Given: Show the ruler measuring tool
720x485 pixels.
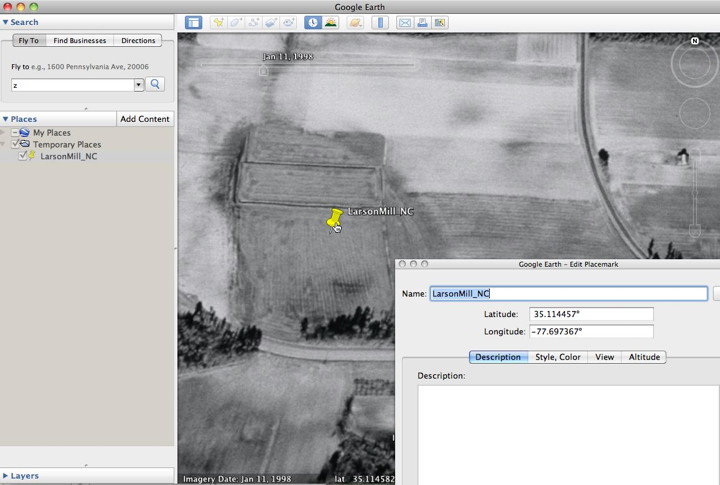Looking at the screenshot, I should pyautogui.click(x=380, y=22).
